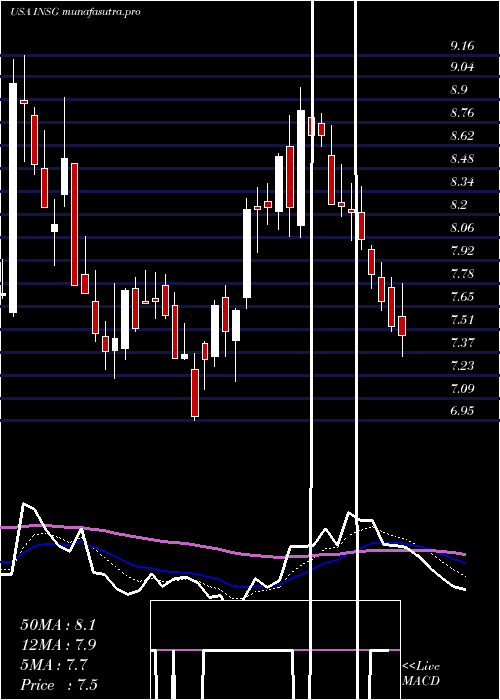500x700 pixels.
Task: Click the 6.95 price axis label
Action: [462, 411]
